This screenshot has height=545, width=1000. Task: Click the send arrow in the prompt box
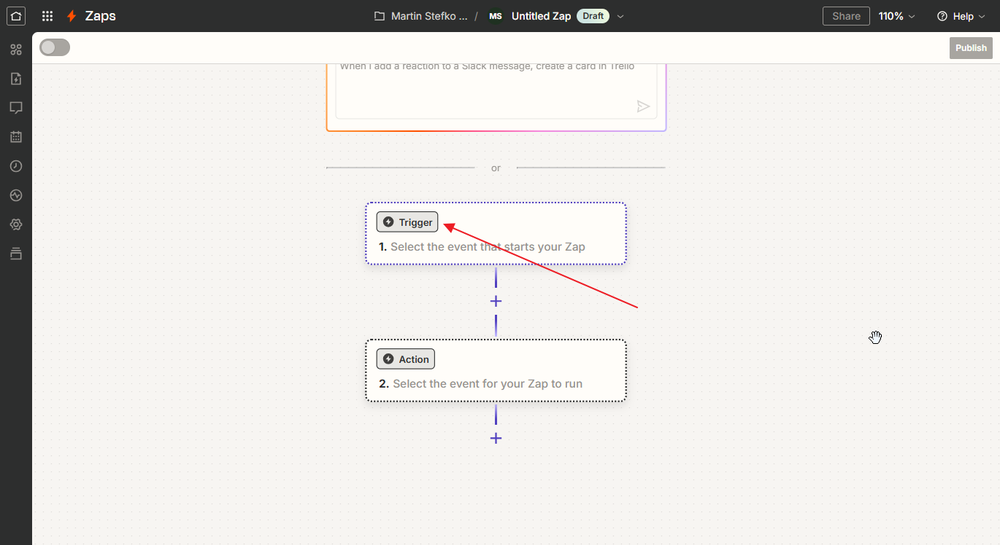pyautogui.click(x=643, y=106)
